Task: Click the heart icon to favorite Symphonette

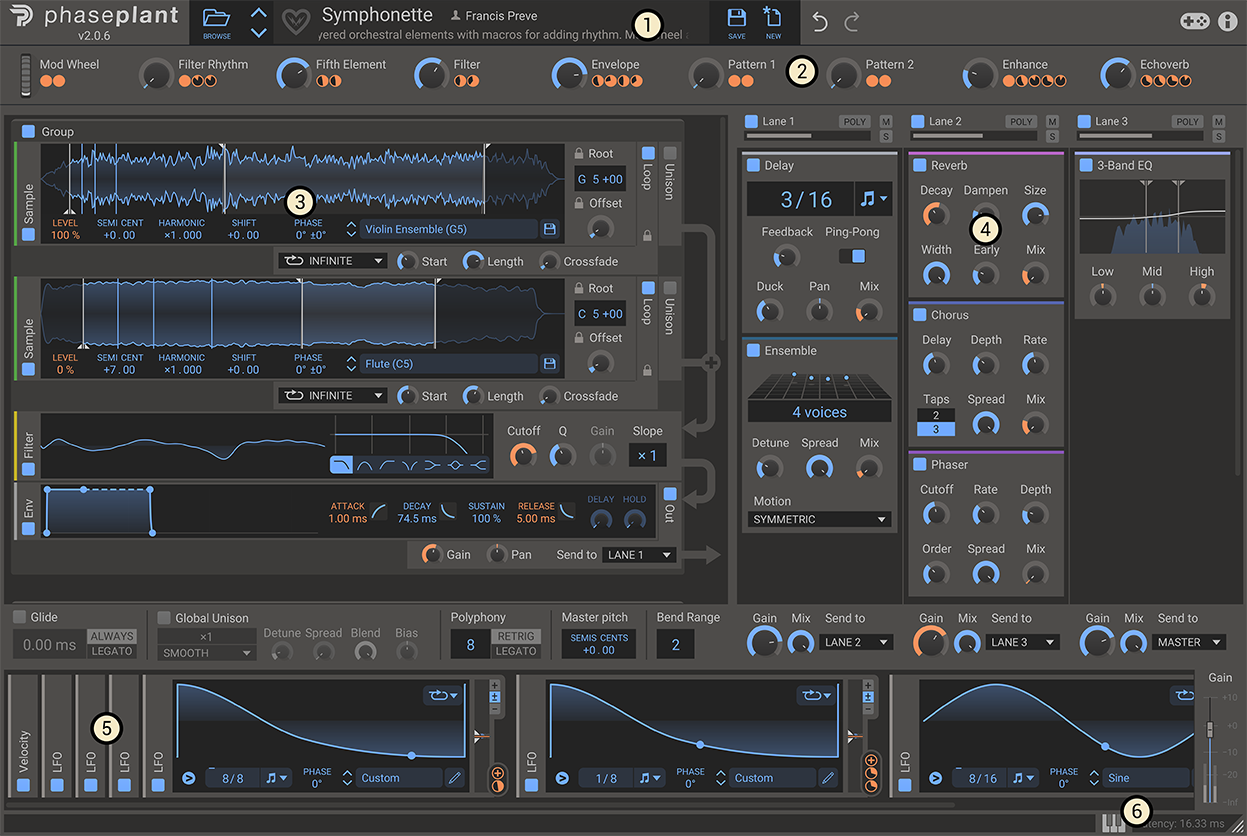Action: pyautogui.click(x=295, y=21)
